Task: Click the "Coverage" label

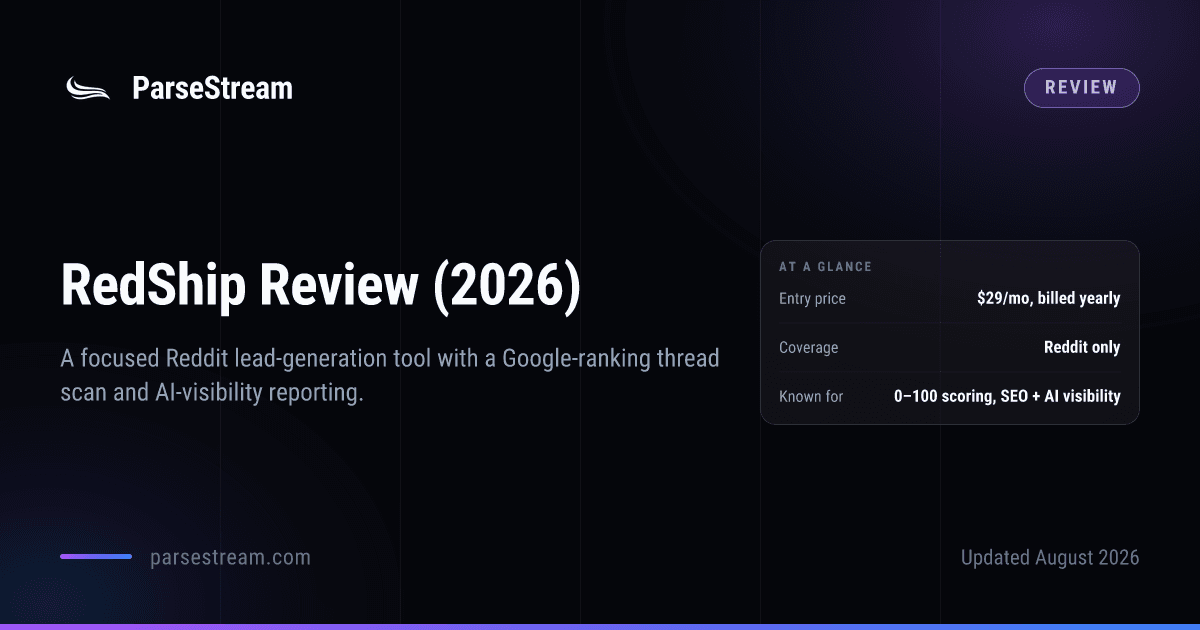Action: [x=808, y=347]
